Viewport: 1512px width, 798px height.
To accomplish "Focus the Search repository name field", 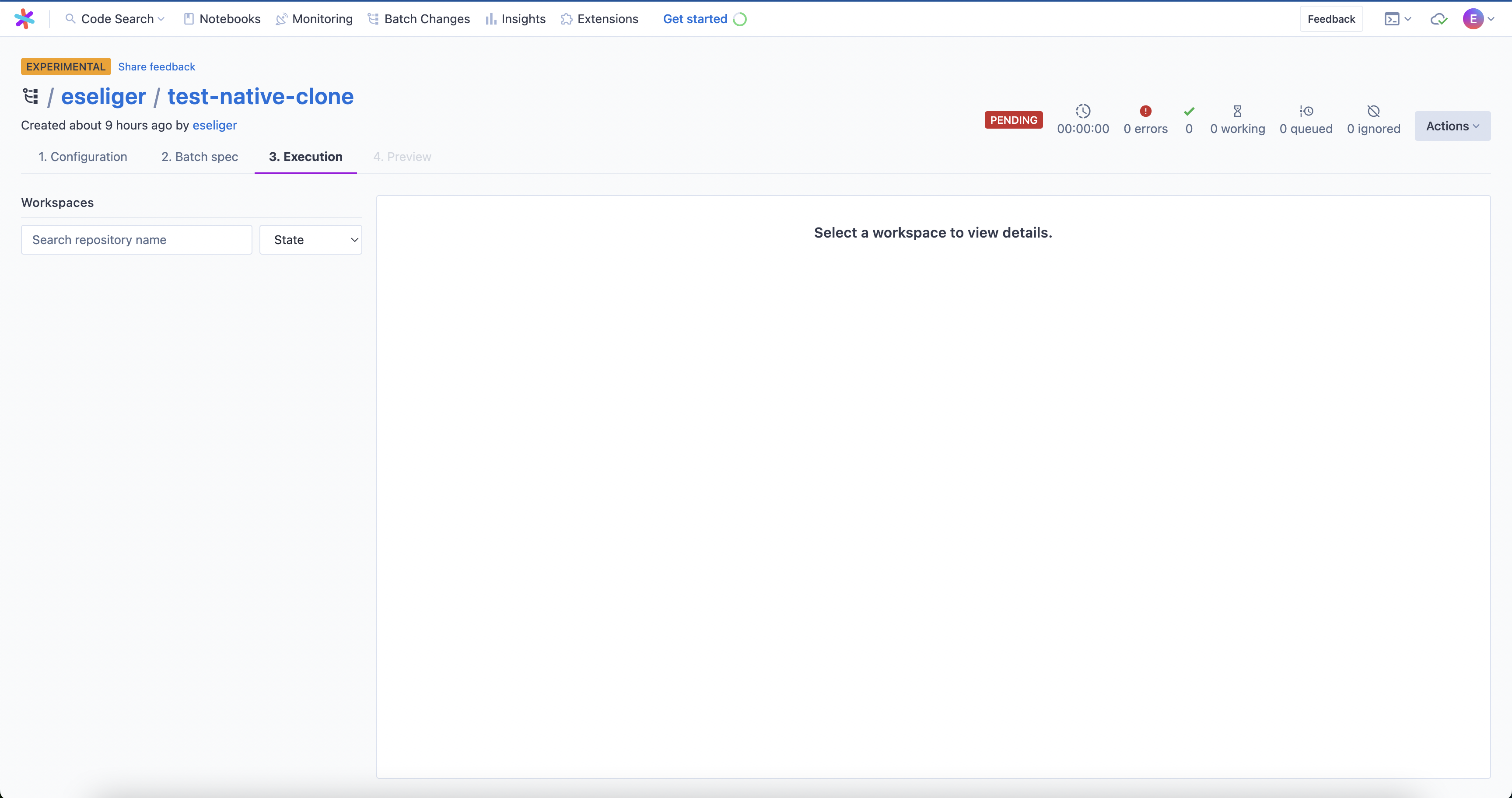I will tap(137, 239).
